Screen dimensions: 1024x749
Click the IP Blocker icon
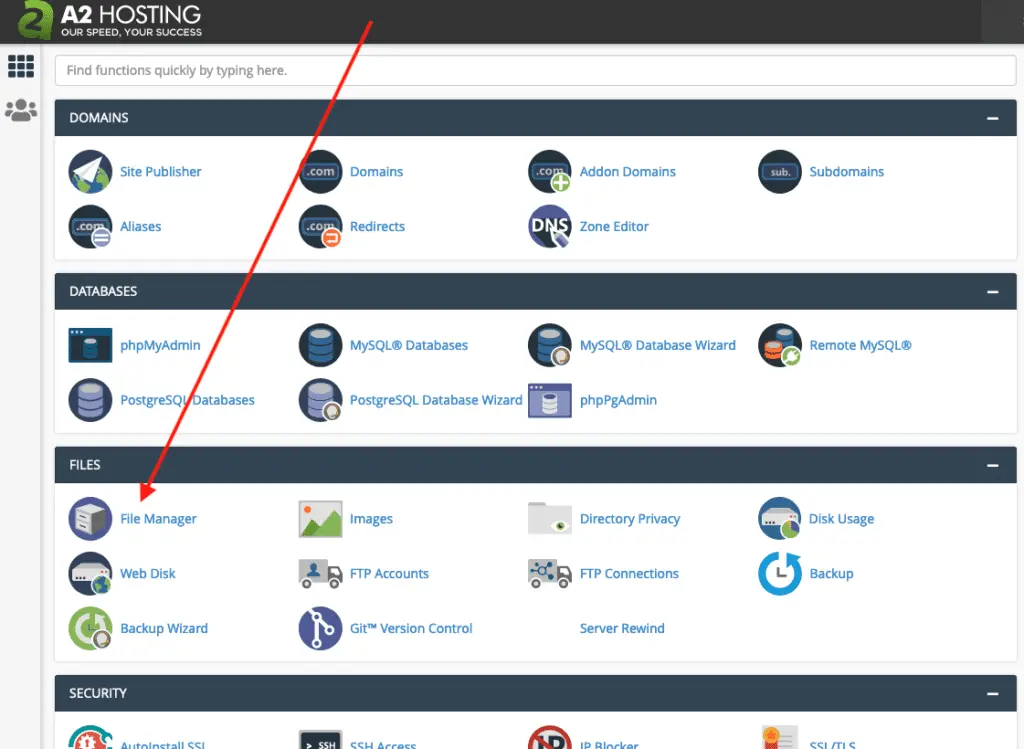coord(549,737)
